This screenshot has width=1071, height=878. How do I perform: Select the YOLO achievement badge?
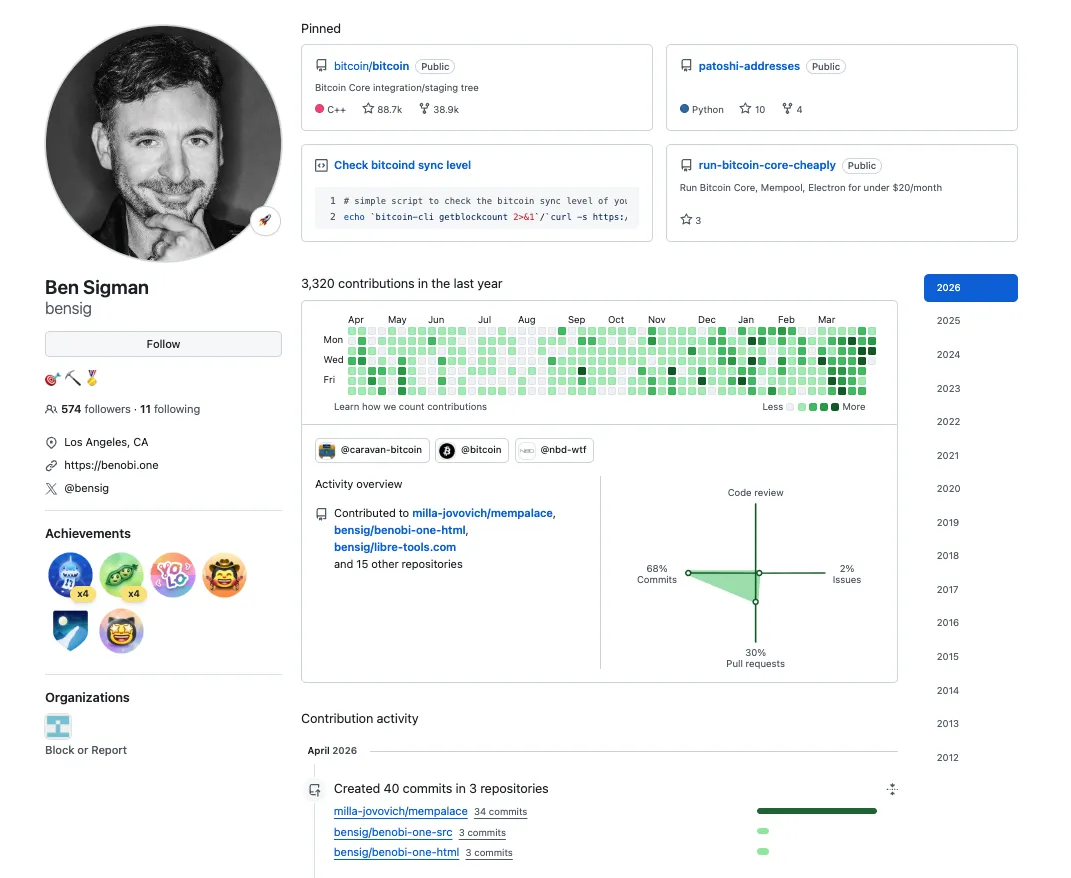pos(173,575)
